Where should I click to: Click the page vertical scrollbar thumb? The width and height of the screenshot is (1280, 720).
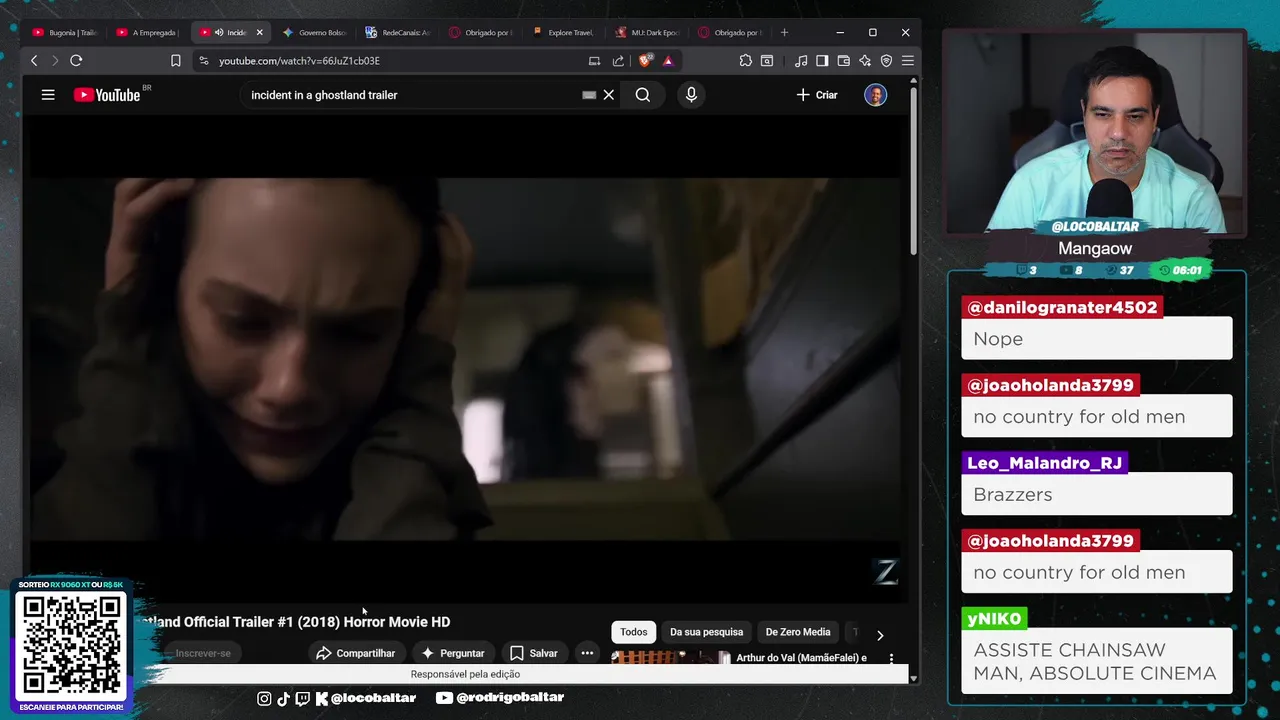pos(913,170)
